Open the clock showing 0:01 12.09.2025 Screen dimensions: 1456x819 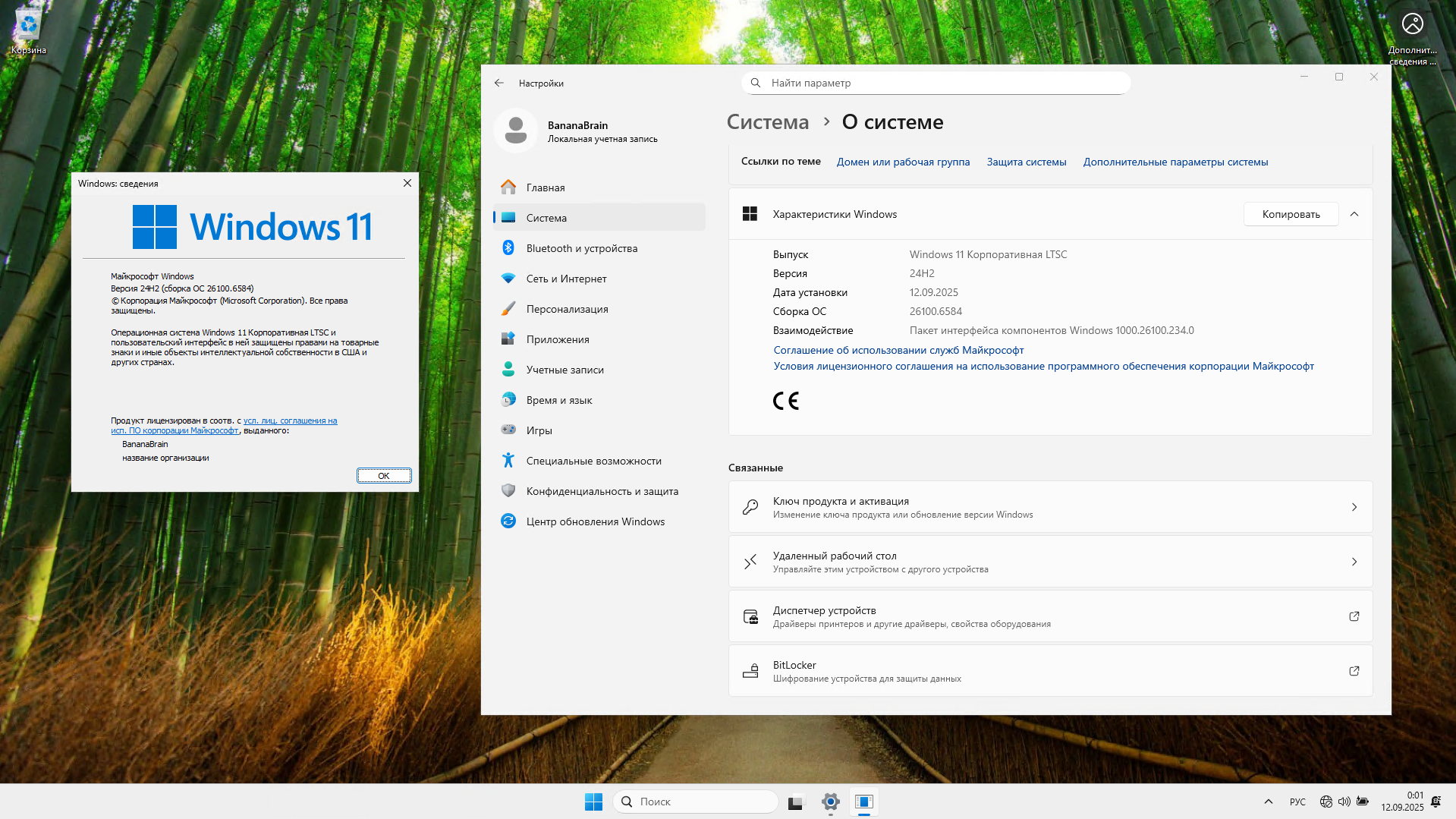(x=1402, y=802)
